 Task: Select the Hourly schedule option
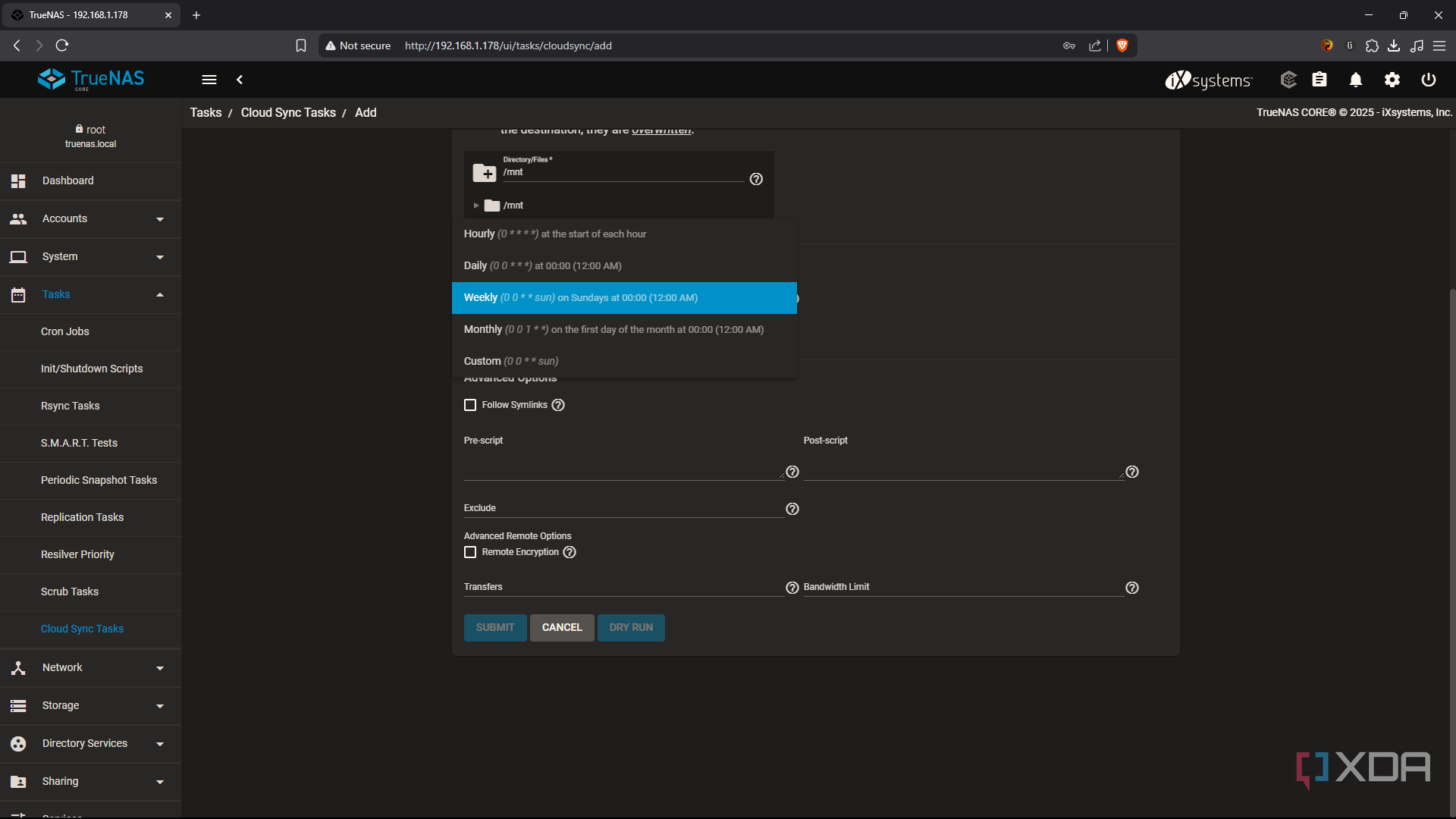tap(624, 234)
